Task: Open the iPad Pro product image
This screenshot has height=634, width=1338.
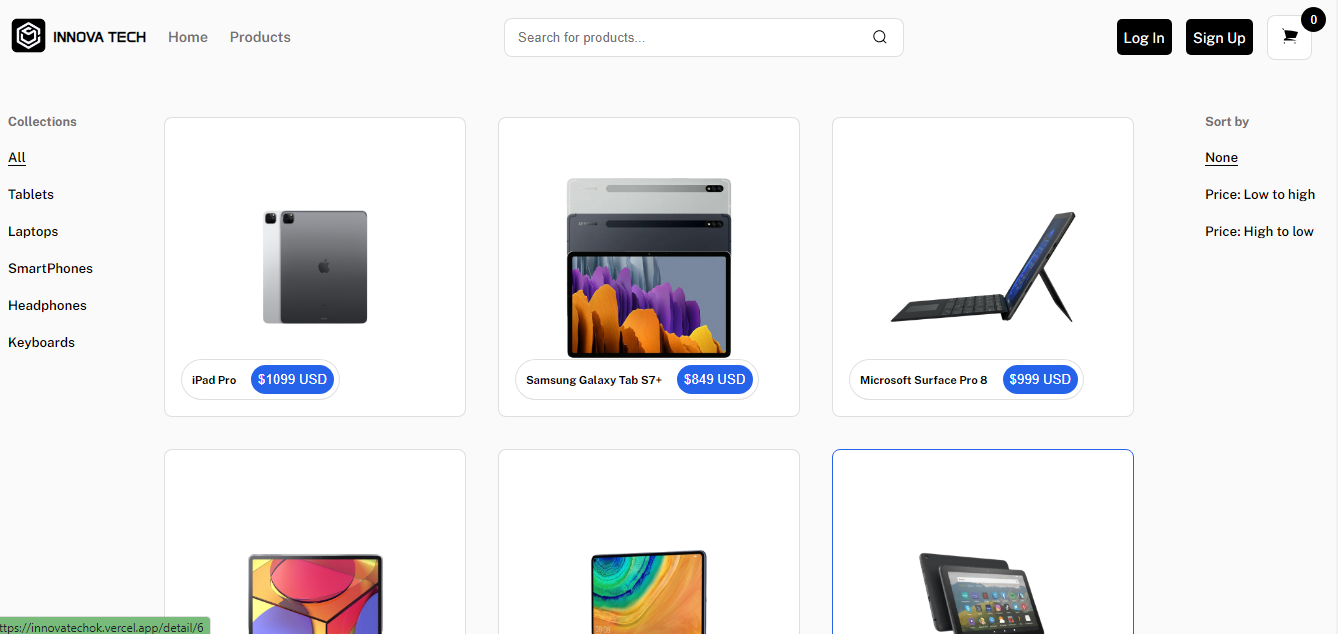Action: [x=315, y=266]
